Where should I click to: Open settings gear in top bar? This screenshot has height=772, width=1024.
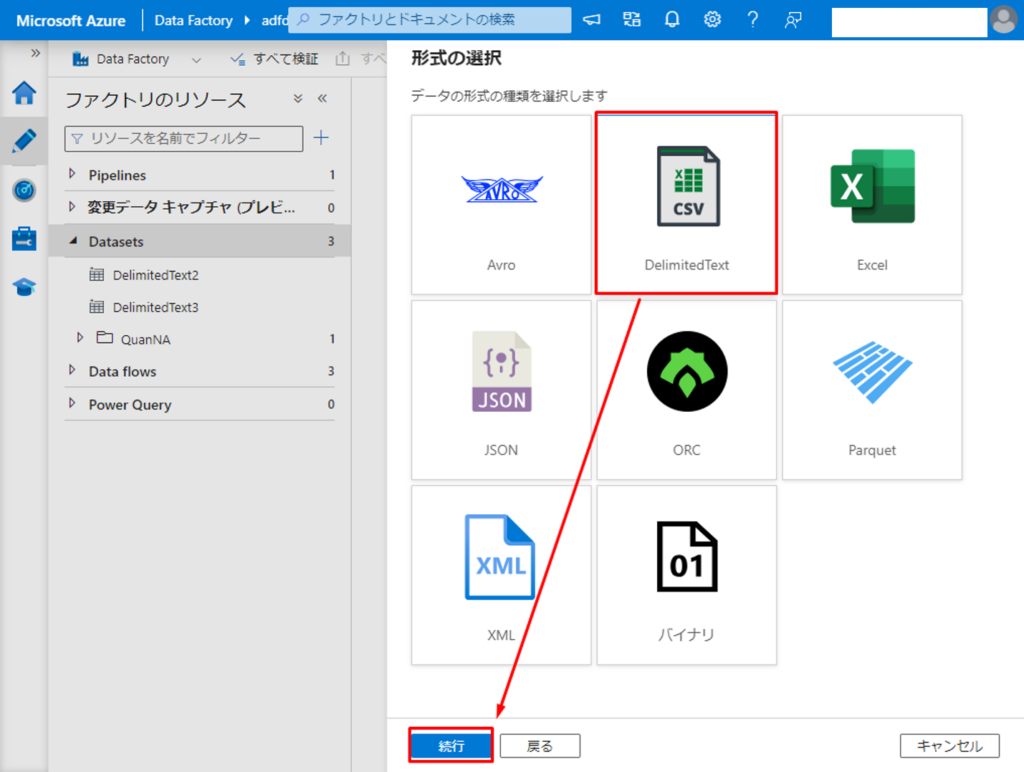(x=712, y=20)
